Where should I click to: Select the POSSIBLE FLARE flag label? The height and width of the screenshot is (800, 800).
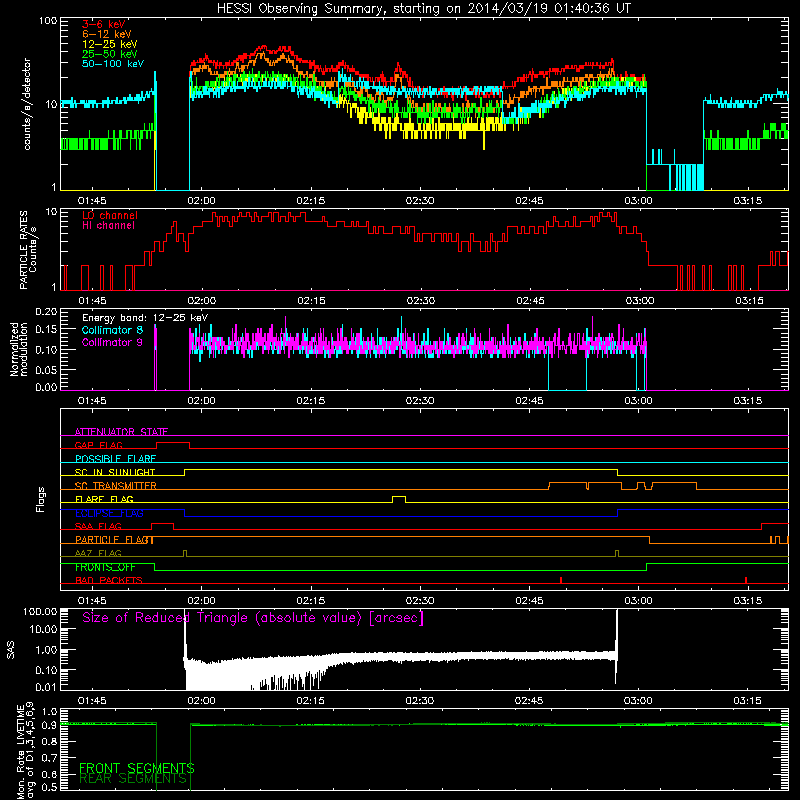115,459
